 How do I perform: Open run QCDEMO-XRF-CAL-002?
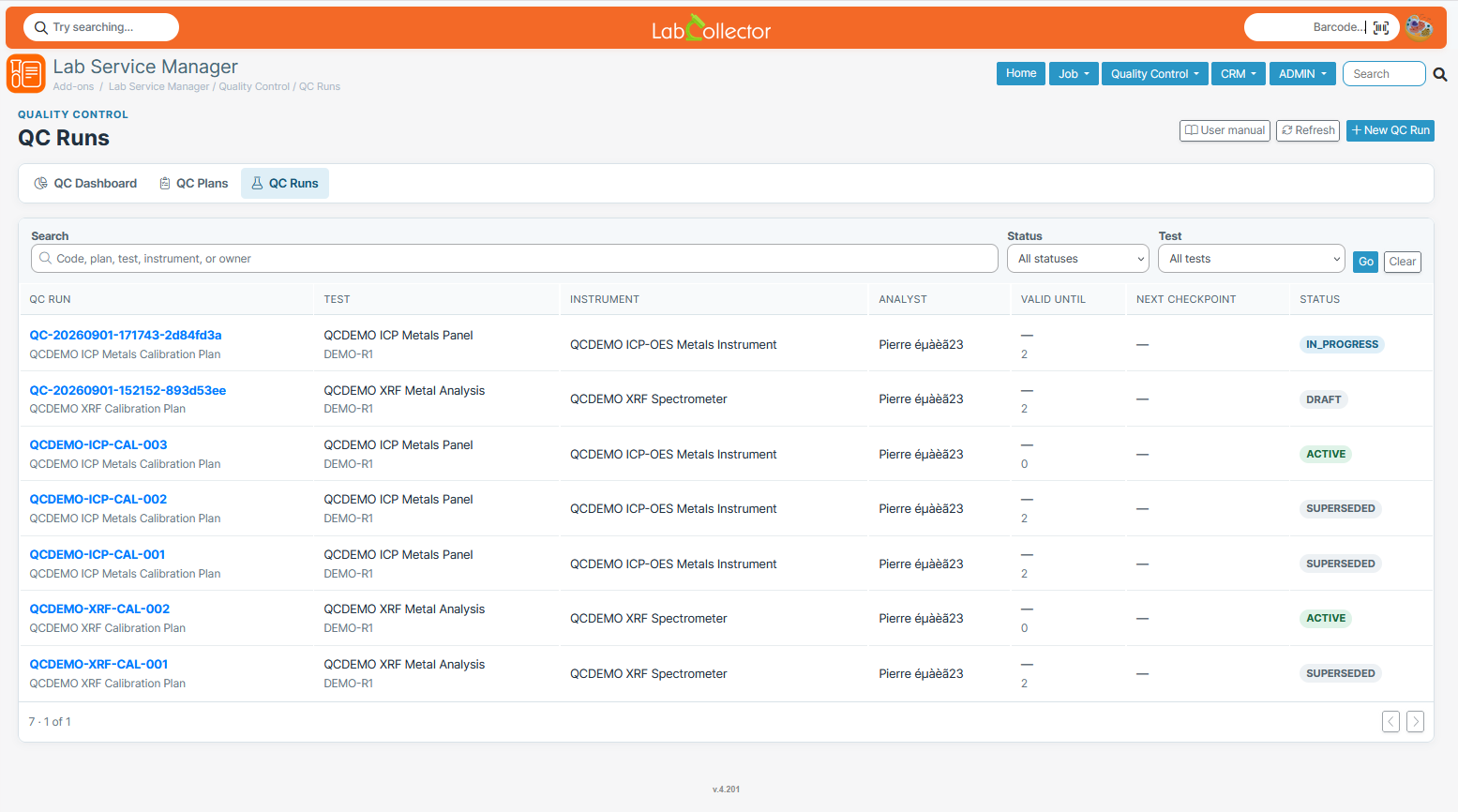99,609
